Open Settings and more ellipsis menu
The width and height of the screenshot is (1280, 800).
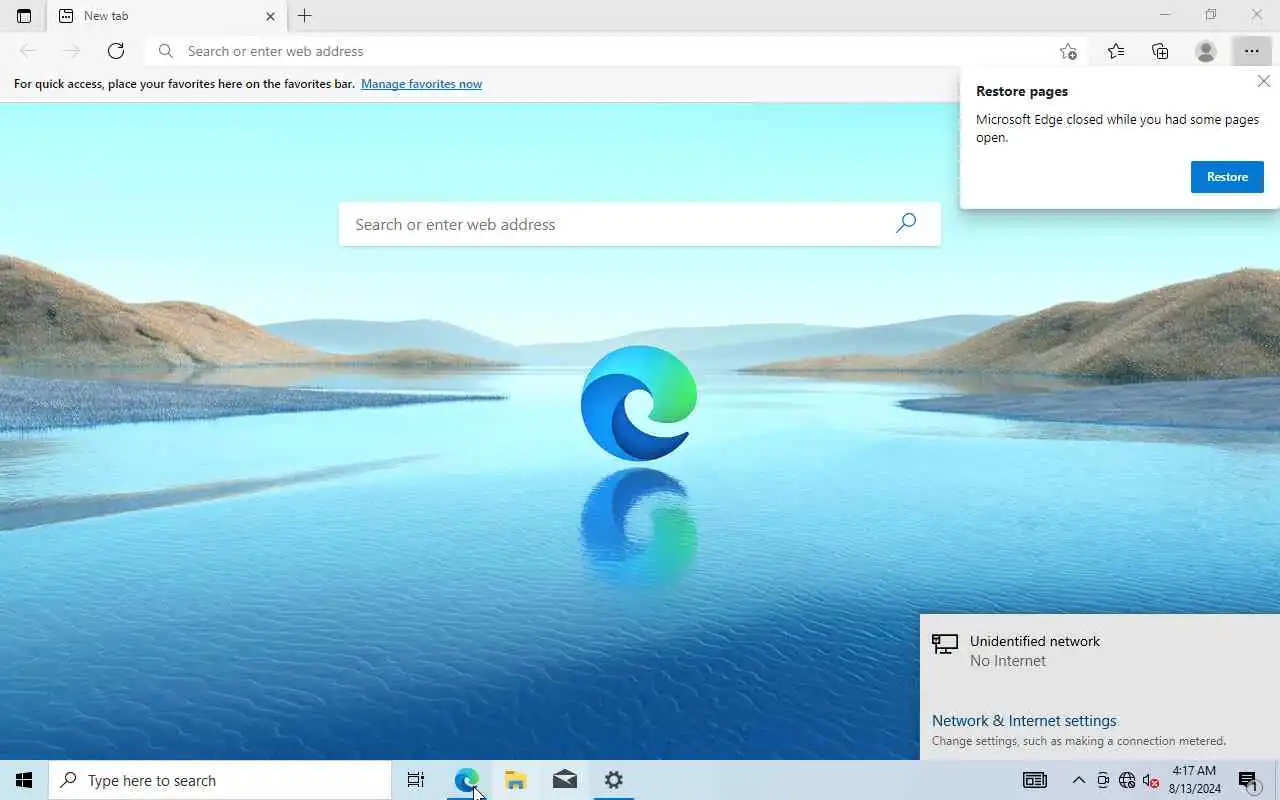click(1252, 51)
